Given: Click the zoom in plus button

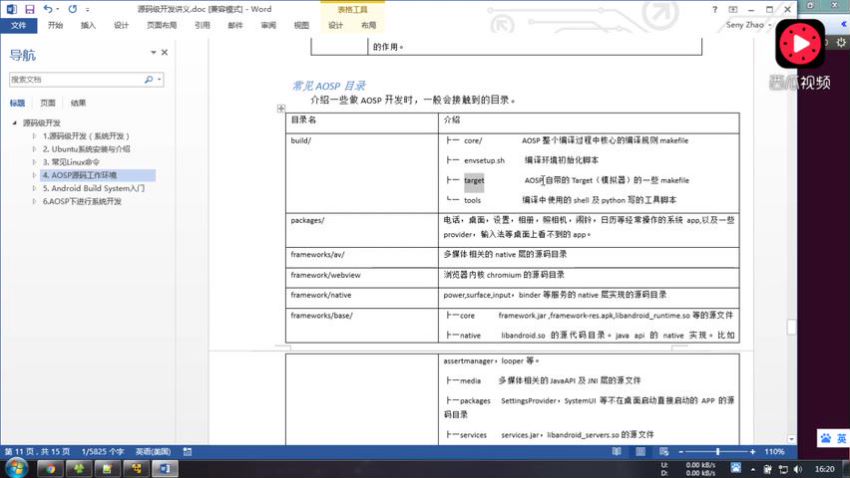Looking at the screenshot, I should (x=752, y=451).
